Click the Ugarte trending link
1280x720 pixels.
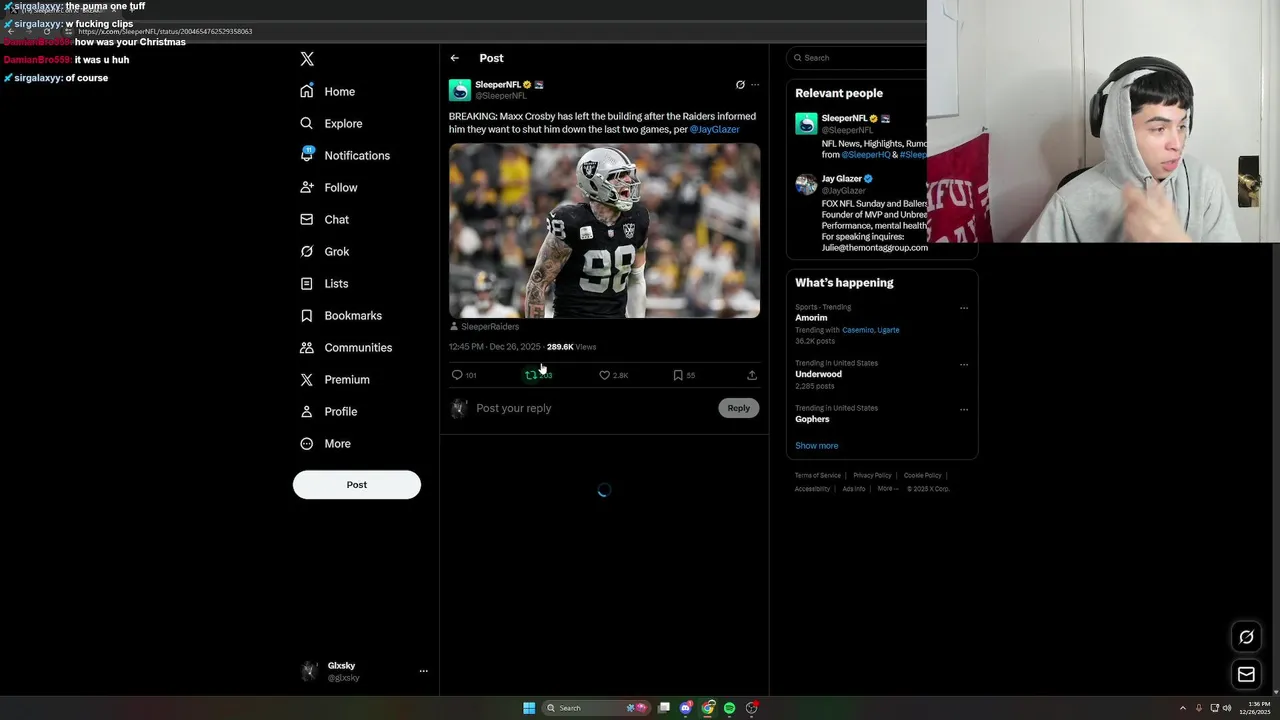888,330
